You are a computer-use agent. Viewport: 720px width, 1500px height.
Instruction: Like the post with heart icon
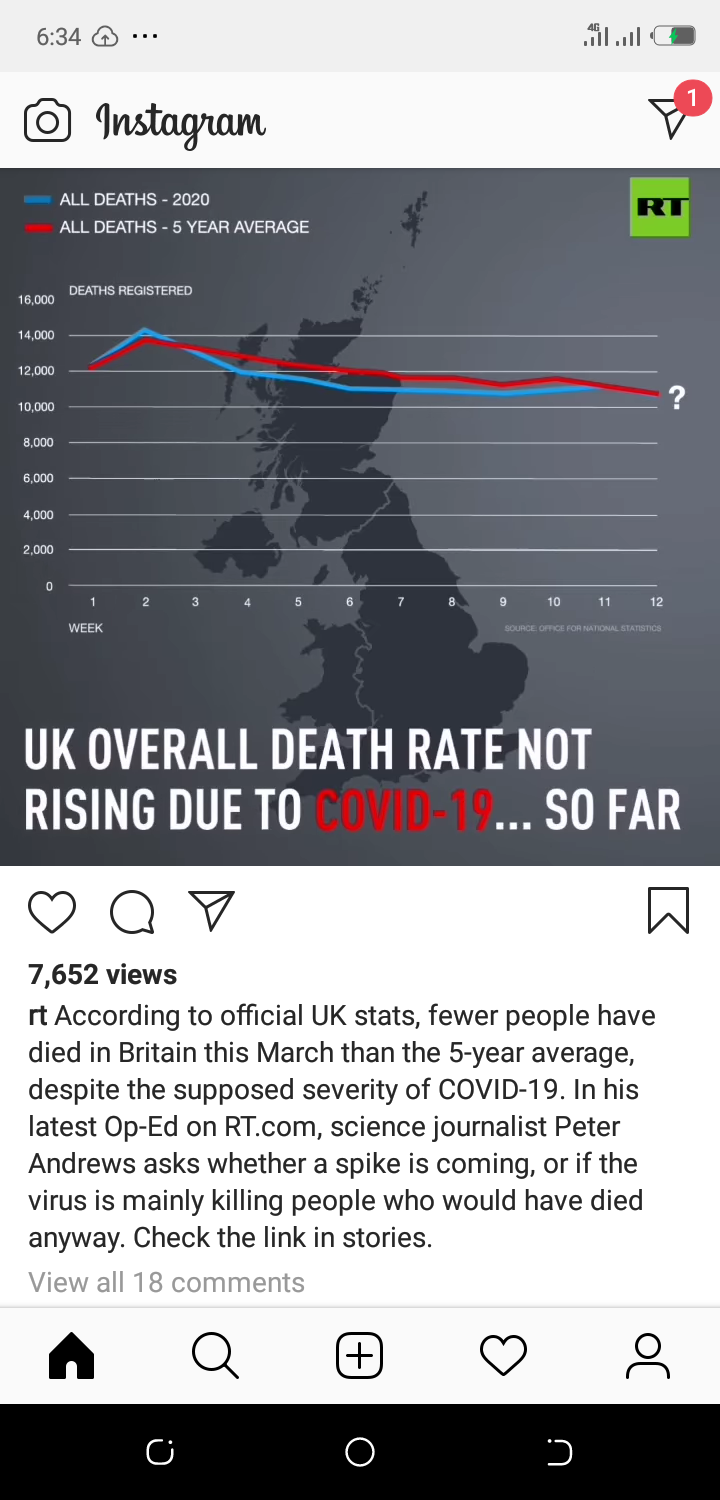[x=52, y=912]
